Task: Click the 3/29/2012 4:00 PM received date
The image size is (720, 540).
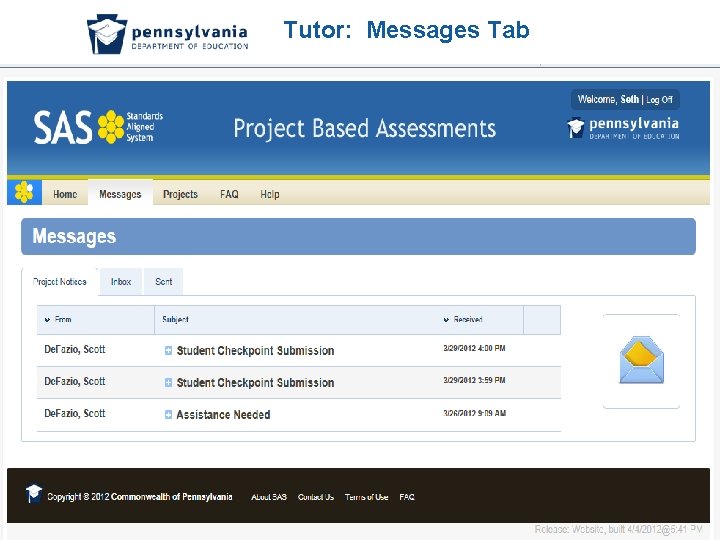Action: pos(474,349)
